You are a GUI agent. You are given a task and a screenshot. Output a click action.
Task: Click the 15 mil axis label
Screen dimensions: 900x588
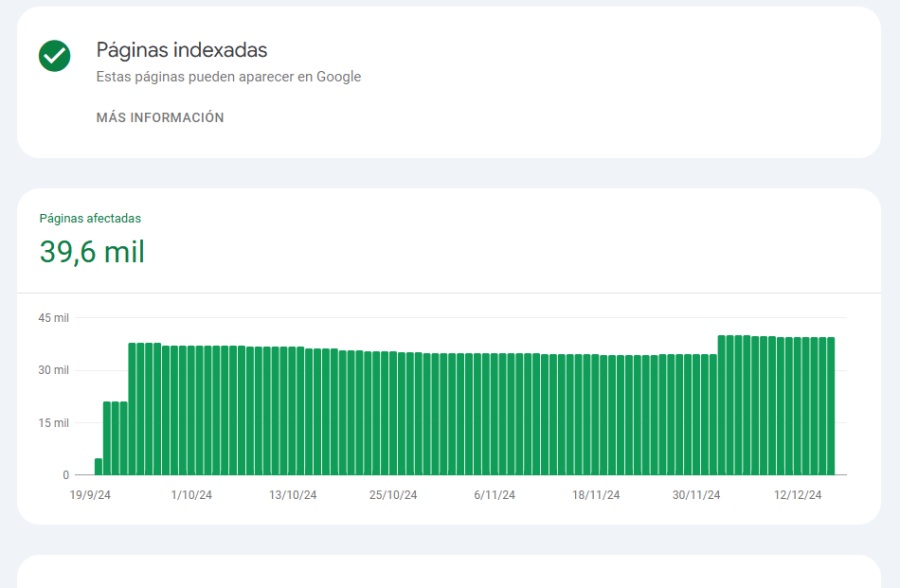point(53,423)
